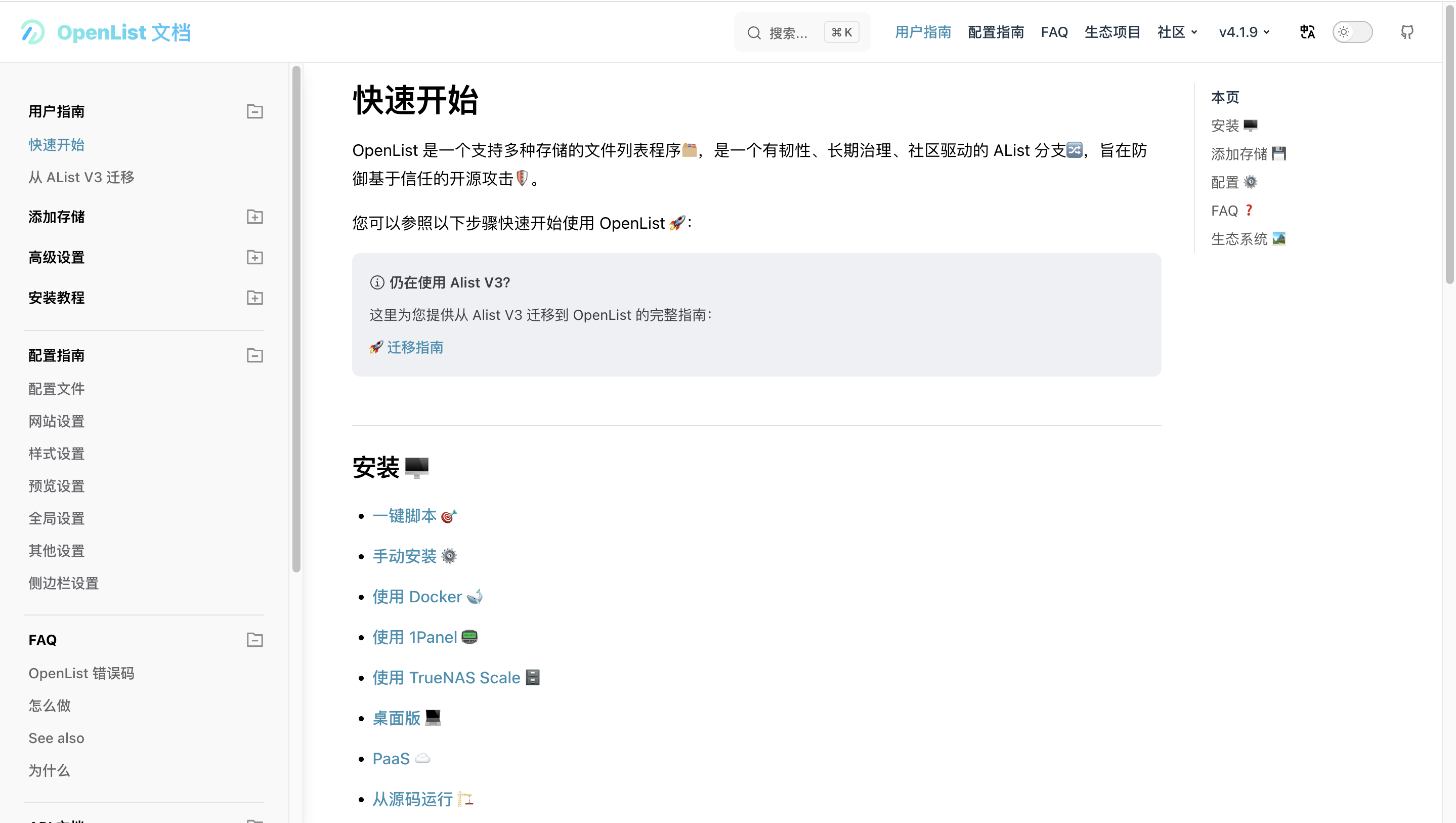Open the 使用 Docker install link
The width and height of the screenshot is (1456, 823).
(x=417, y=597)
